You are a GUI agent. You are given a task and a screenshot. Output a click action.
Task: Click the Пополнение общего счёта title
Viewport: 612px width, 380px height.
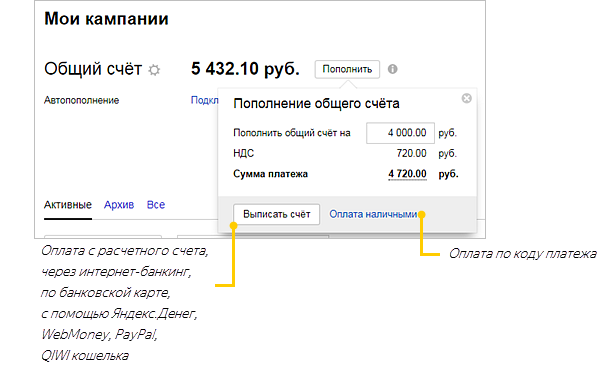[316, 104]
